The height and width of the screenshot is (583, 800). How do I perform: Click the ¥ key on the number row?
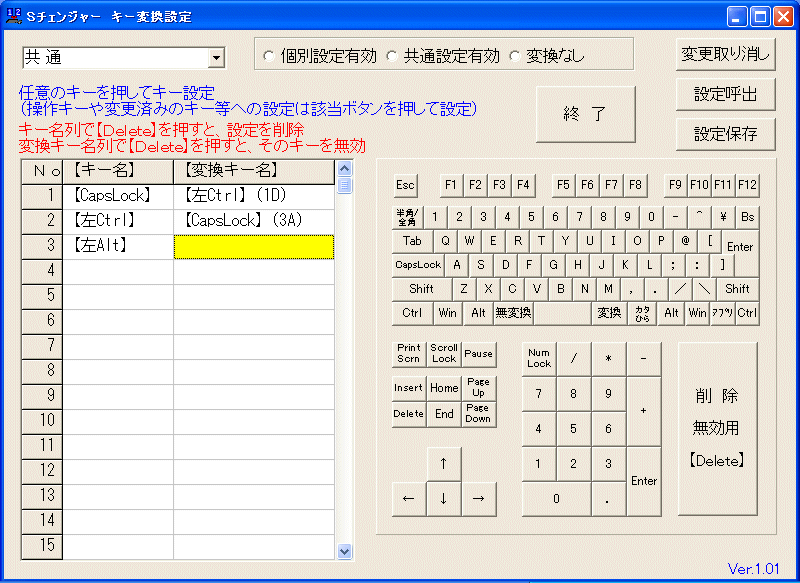(x=723, y=217)
